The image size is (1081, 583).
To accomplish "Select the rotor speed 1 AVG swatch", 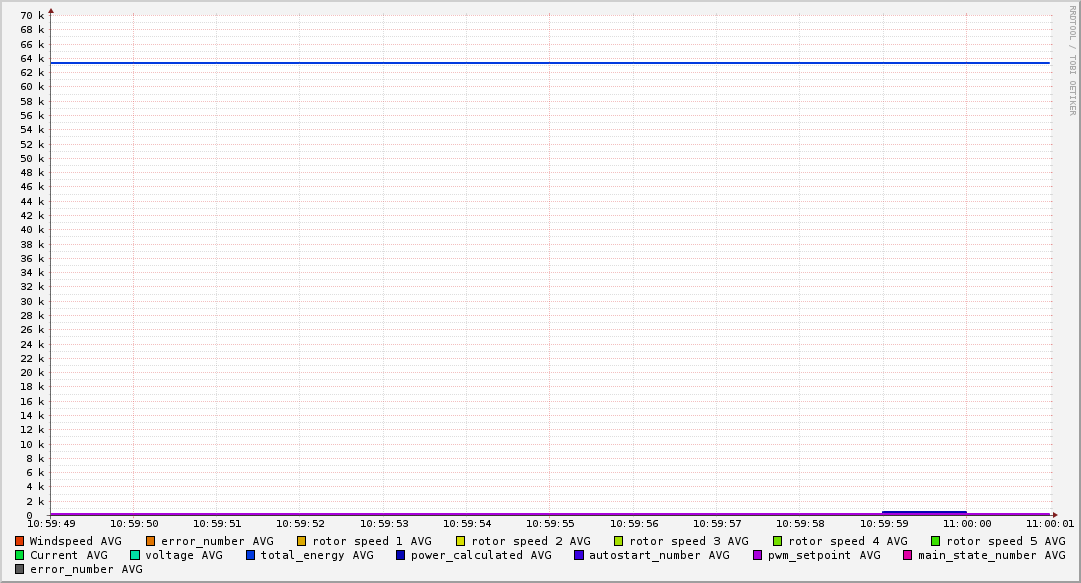I will coord(301,541).
